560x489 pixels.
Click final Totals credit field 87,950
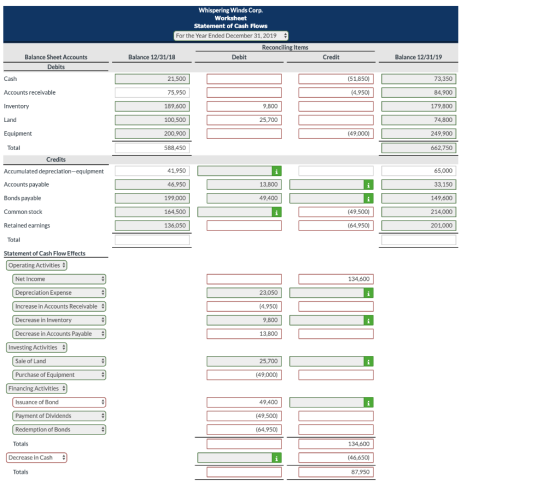tap(336, 472)
